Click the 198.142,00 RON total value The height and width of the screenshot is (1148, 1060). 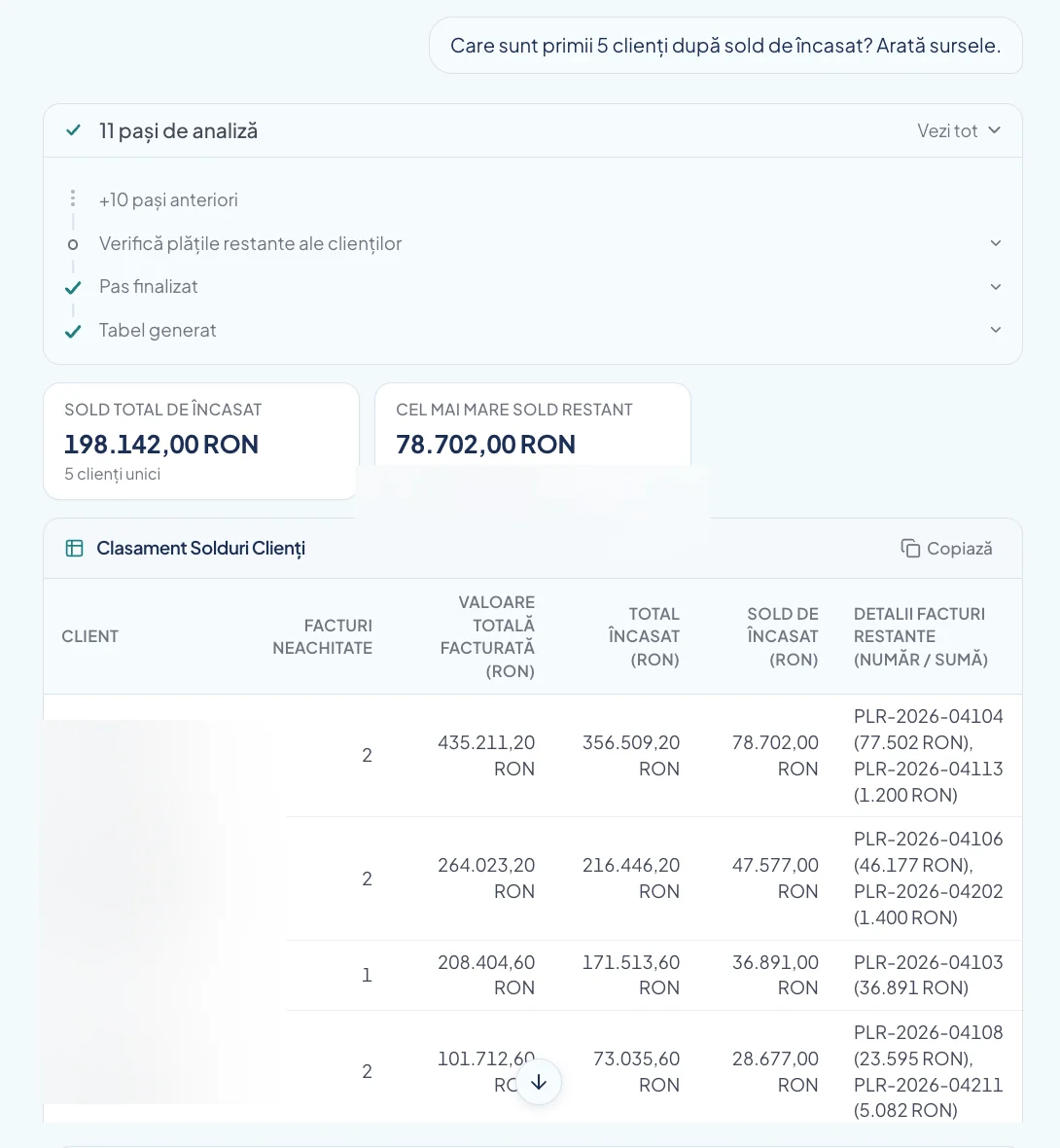[161, 445]
